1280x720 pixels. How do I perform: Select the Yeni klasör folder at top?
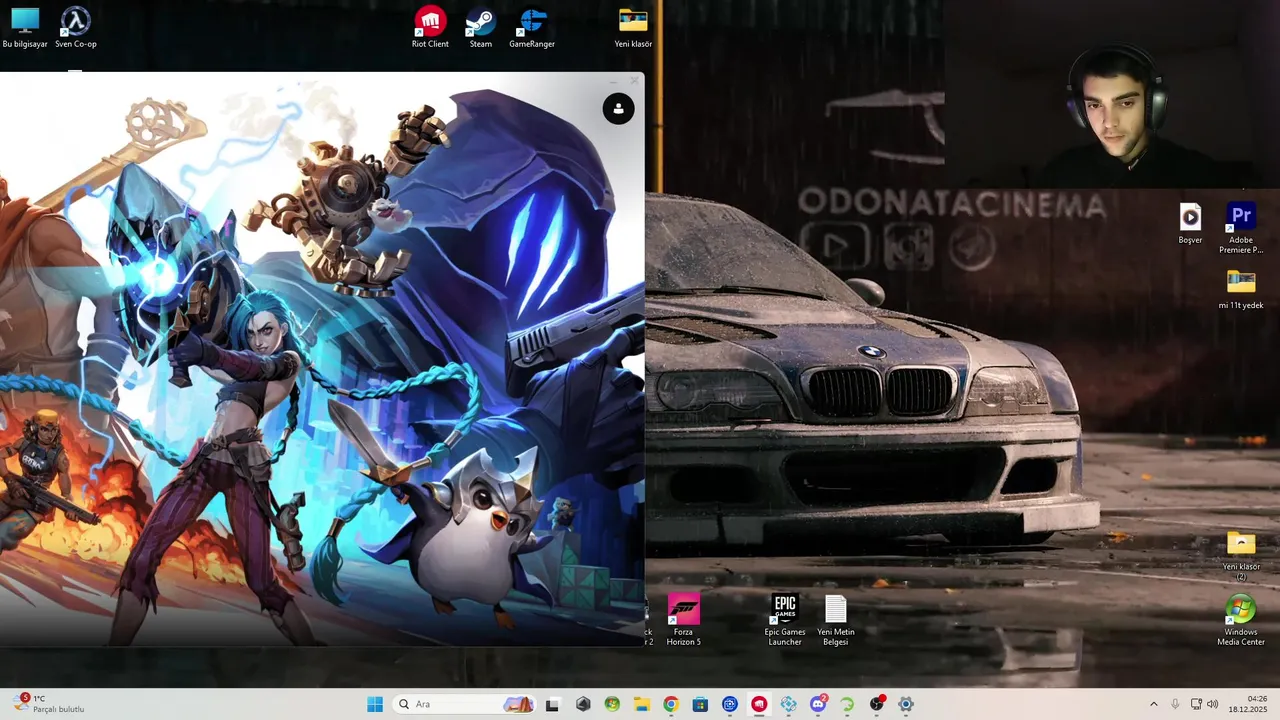click(633, 28)
